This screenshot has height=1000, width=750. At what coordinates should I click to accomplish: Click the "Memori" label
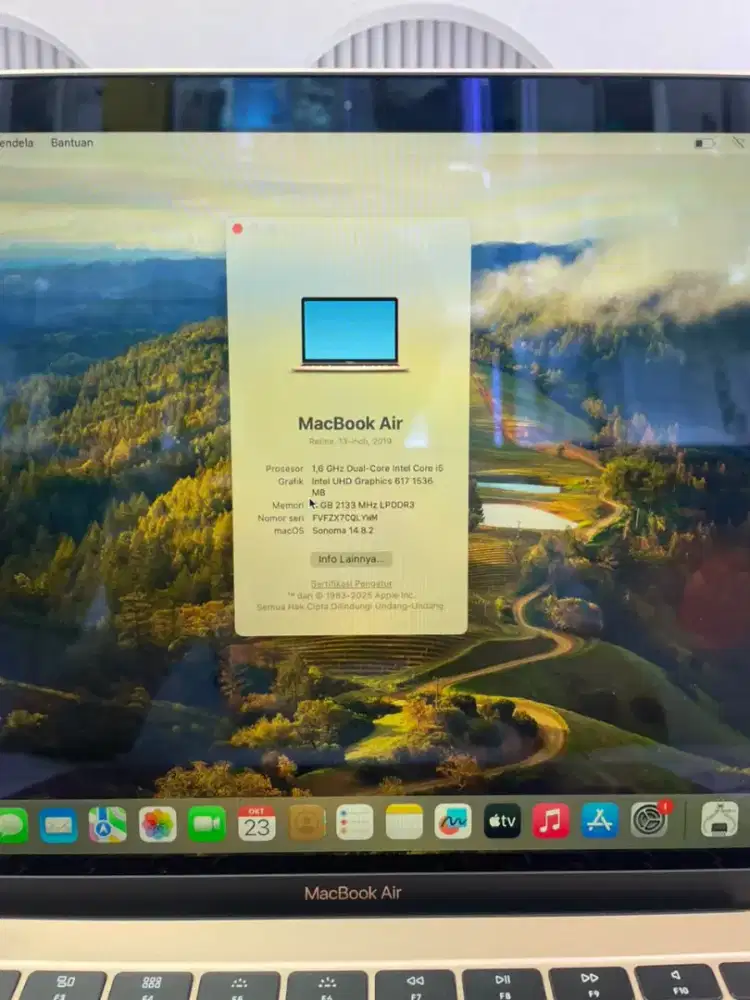(x=288, y=505)
